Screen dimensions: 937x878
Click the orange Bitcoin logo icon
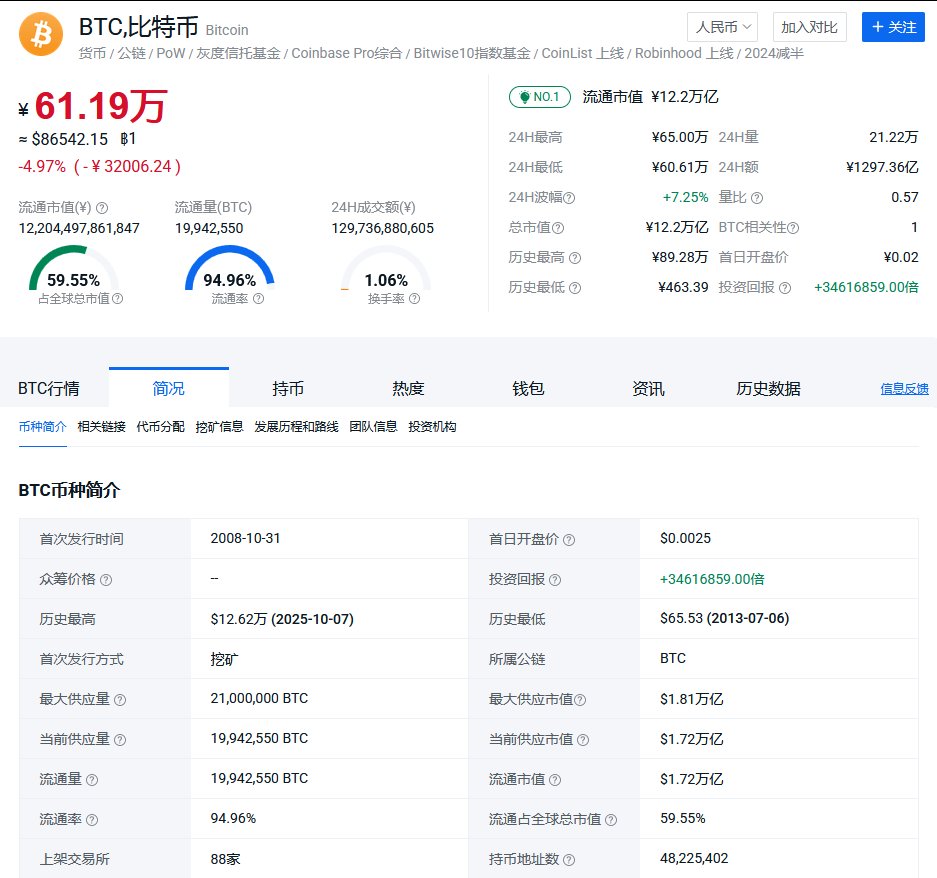pyautogui.click(x=41, y=34)
